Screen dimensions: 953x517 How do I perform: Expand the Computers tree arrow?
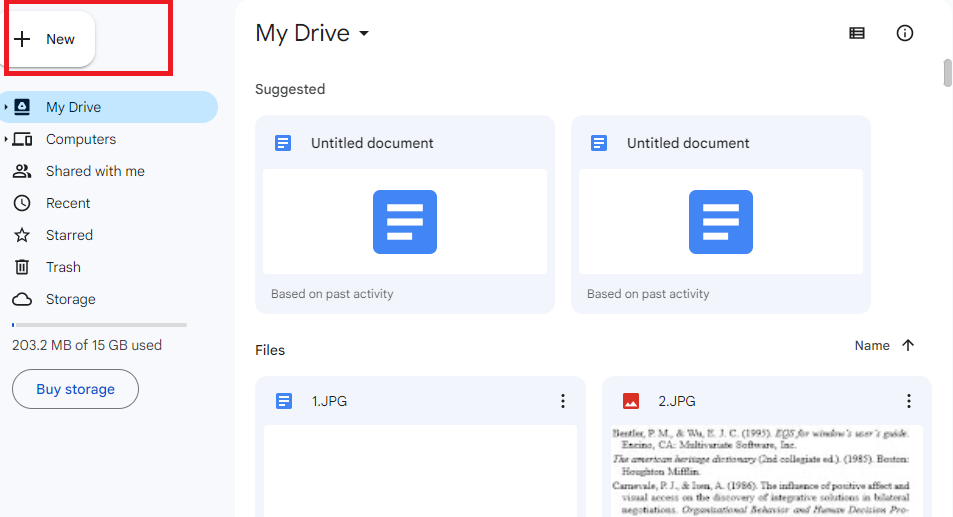[x=6, y=139]
